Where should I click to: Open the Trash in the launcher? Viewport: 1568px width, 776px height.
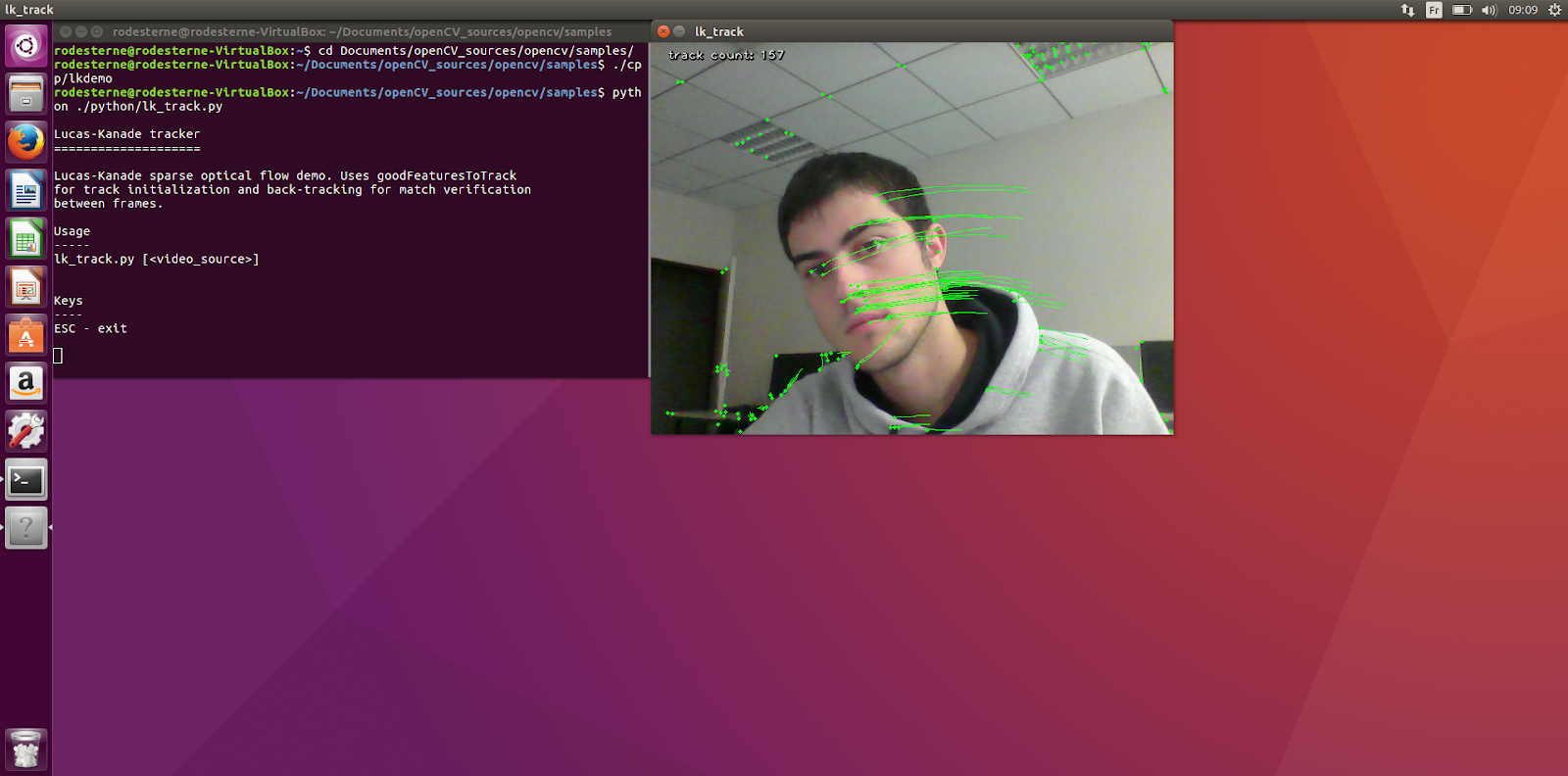coord(26,749)
